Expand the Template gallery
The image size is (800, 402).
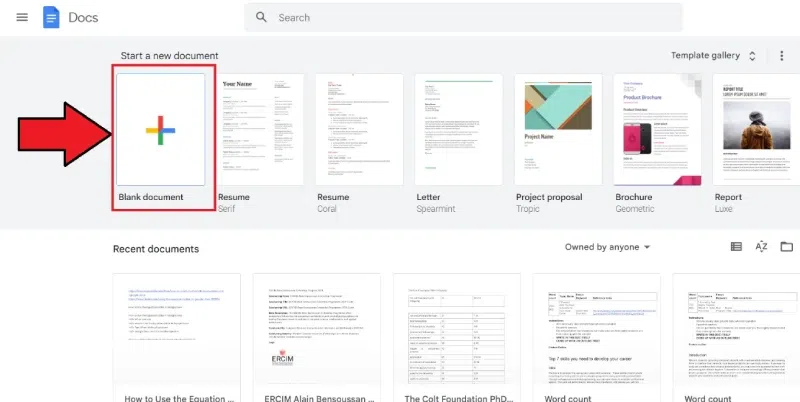point(713,56)
